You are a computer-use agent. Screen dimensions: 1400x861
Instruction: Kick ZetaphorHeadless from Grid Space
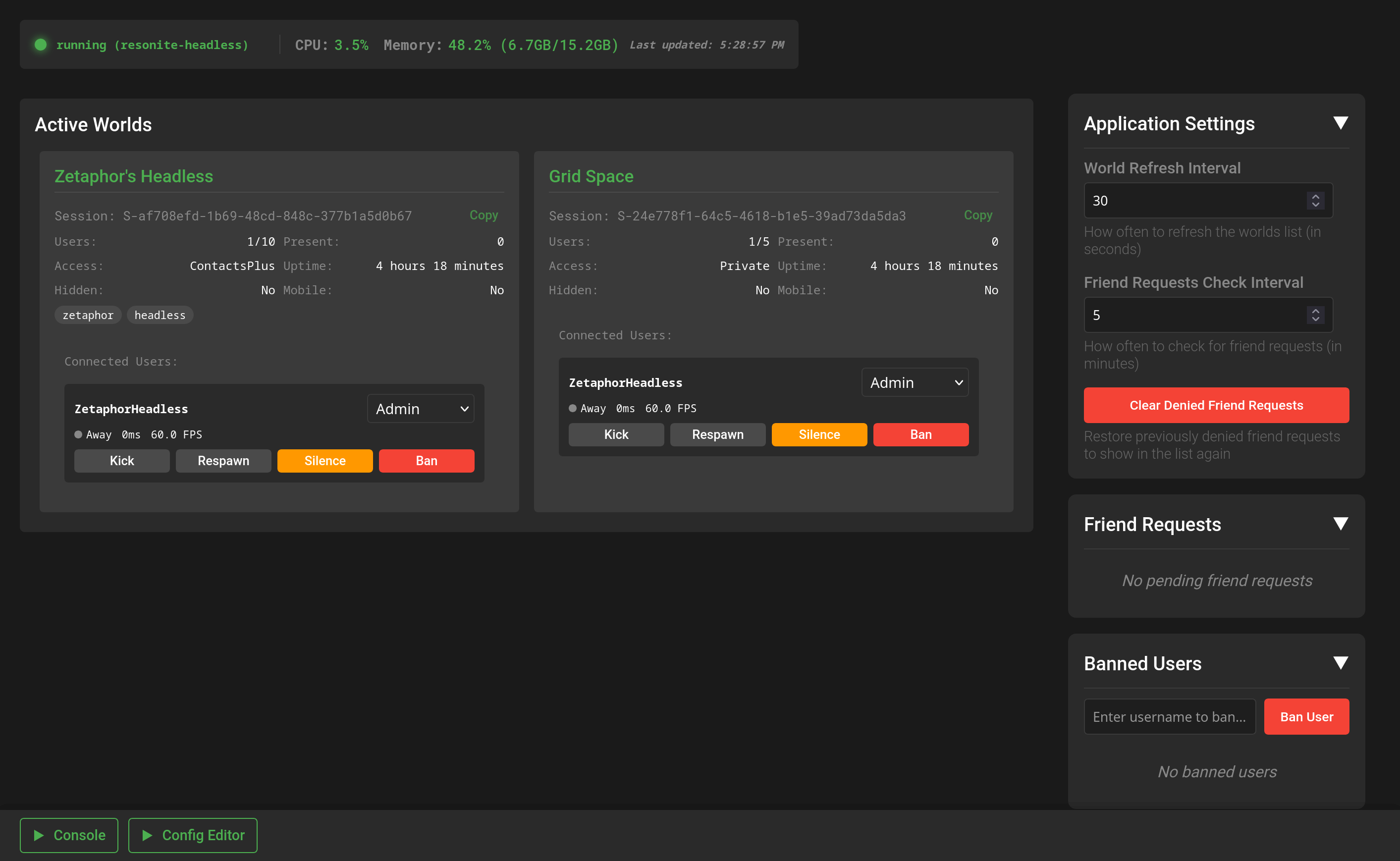(x=616, y=434)
